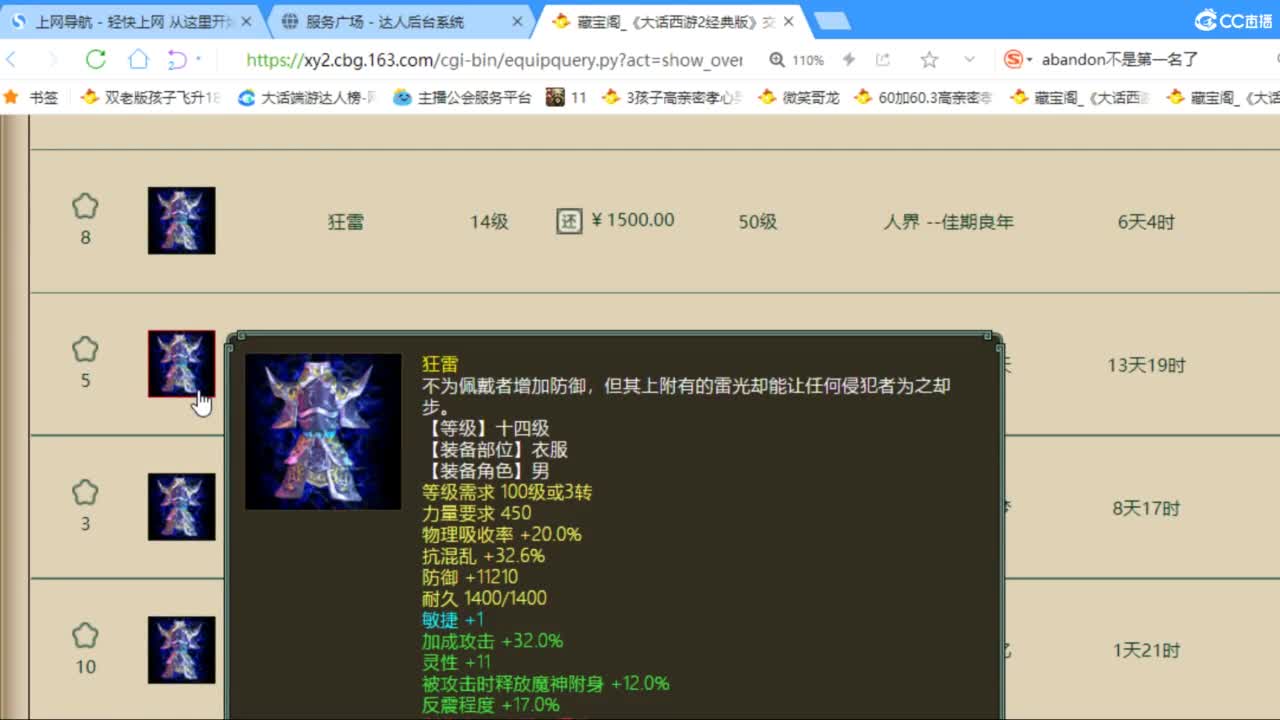Click the Sogou search engine icon
Image resolution: width=1280 pixels, height=720 pixels.
[1014, 60]
